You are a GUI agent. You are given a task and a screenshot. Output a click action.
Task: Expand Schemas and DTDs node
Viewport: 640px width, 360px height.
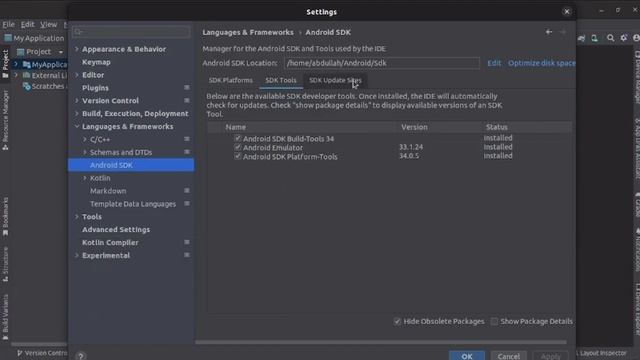pyautogui.click(x=85, y=152)
